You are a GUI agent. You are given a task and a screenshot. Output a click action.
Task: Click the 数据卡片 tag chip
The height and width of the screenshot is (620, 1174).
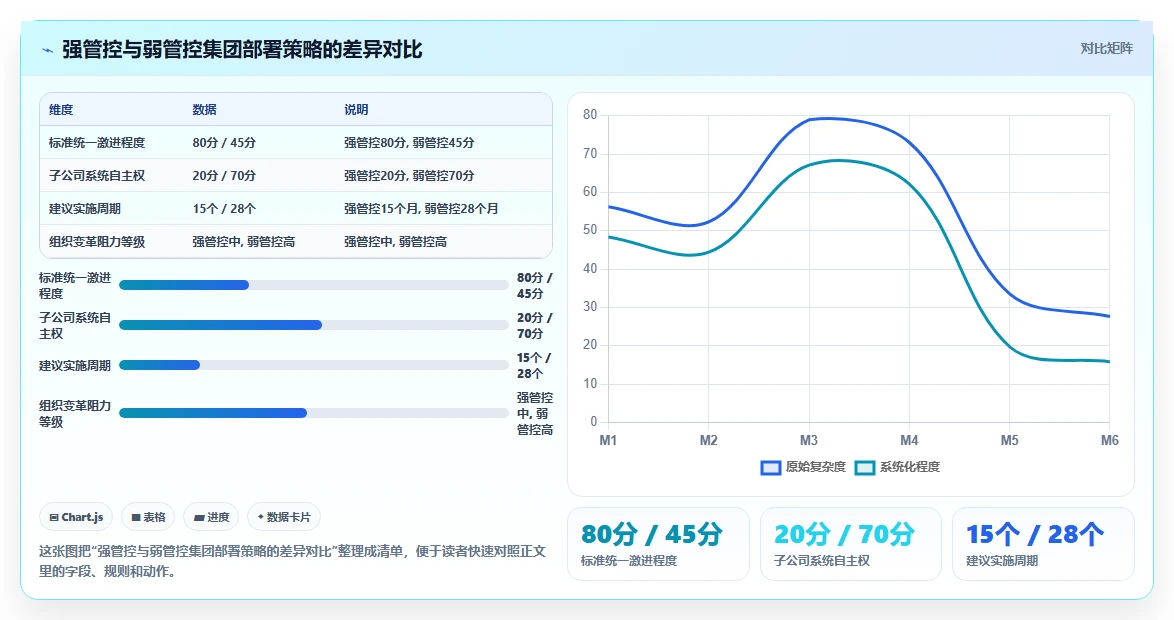pyautogui.click(x=284, y=517)
